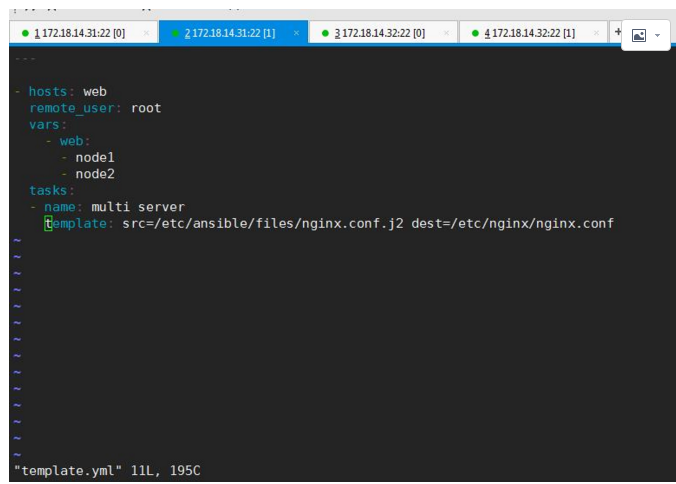The width and height of the screenshot is (676, 484).
Task: Click the 'hosts' key in the editor
Action: pyautogui.click(x=48, y=91)
